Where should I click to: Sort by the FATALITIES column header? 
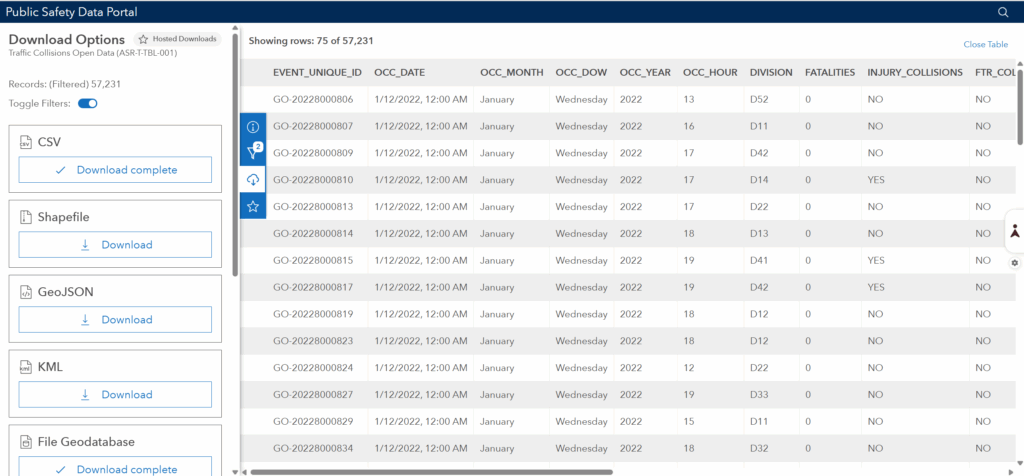829,73
